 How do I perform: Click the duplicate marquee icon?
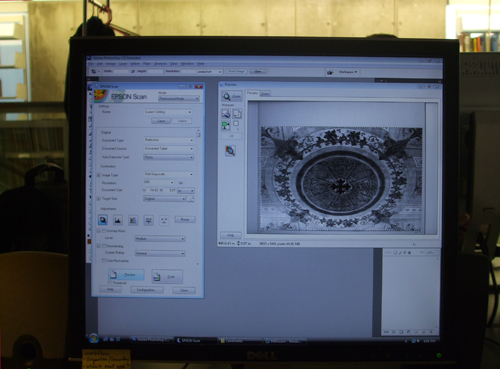(237, 114)
